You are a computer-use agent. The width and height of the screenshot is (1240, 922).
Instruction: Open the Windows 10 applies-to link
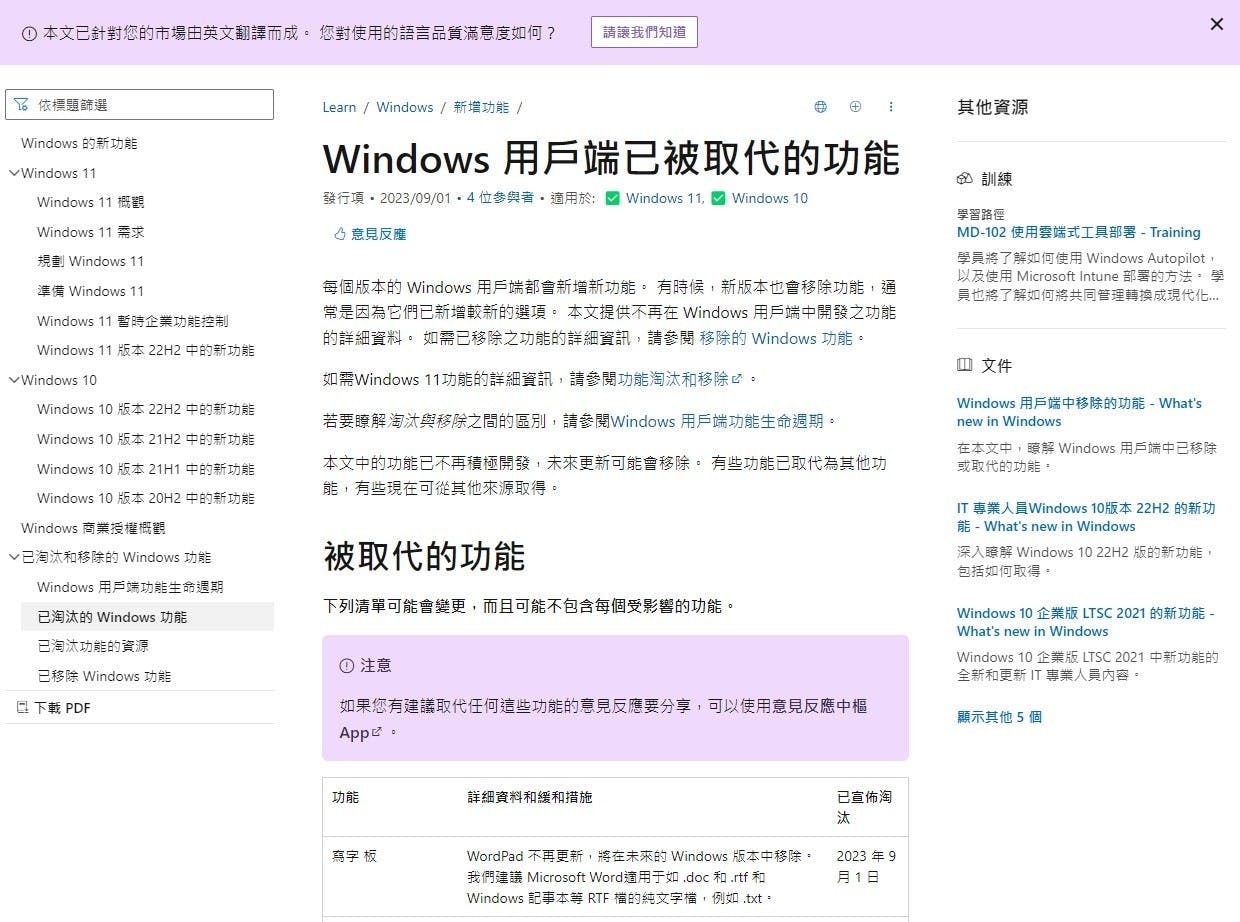[x=770, y=198]
